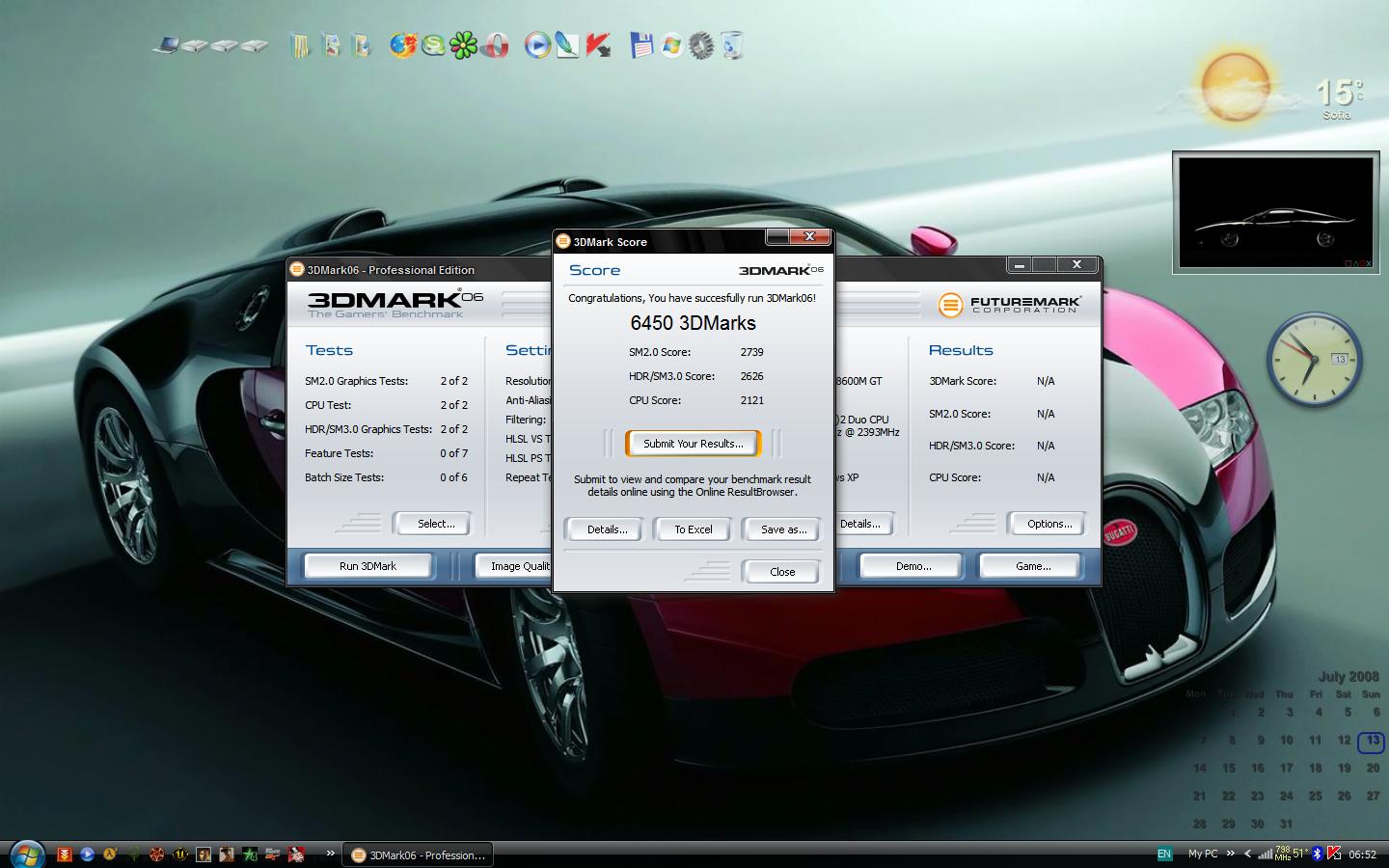The image size is (1389, 868).
Task: Click the To Excel button
Action: [694, 529]
